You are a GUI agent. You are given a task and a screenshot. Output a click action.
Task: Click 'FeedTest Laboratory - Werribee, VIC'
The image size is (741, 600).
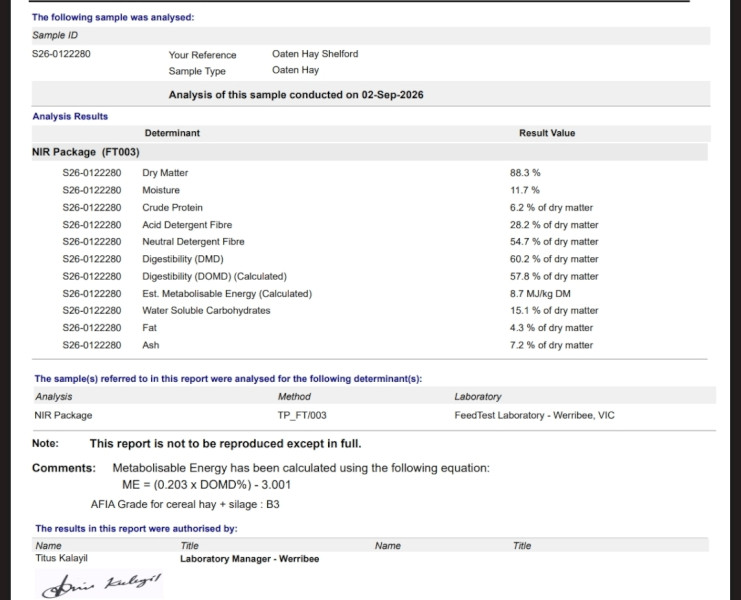pyautogui.click(x=534, y=415)
